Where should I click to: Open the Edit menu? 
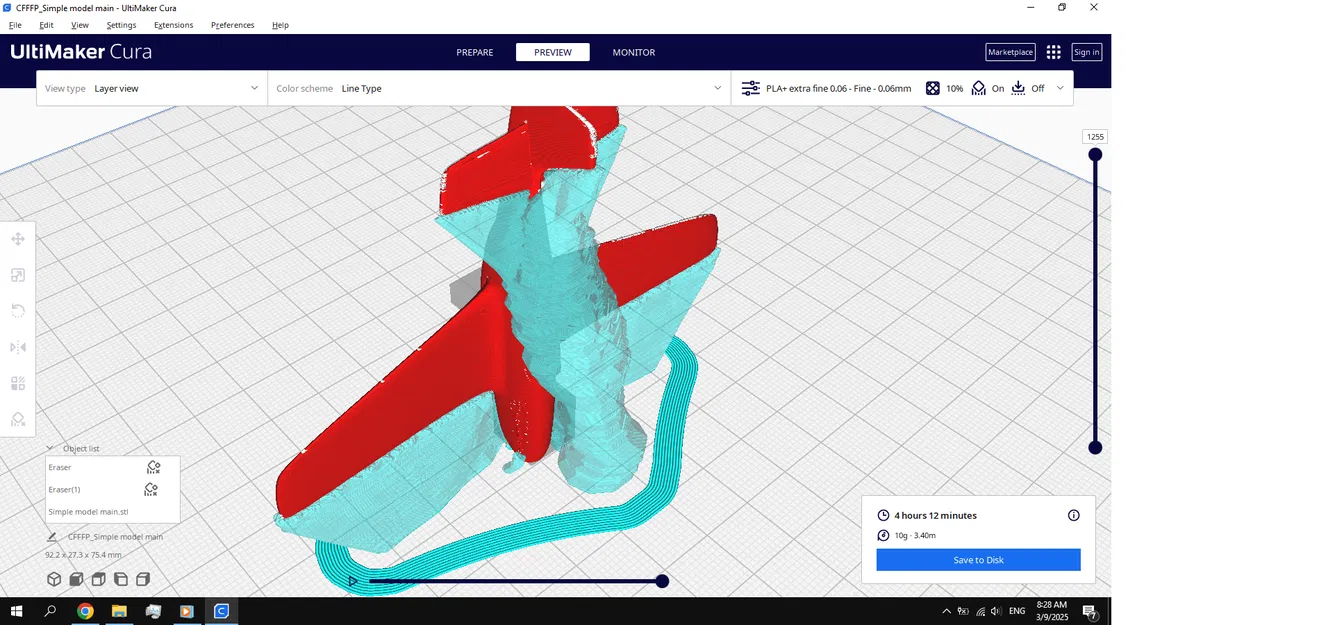click(x=46, y=25)
